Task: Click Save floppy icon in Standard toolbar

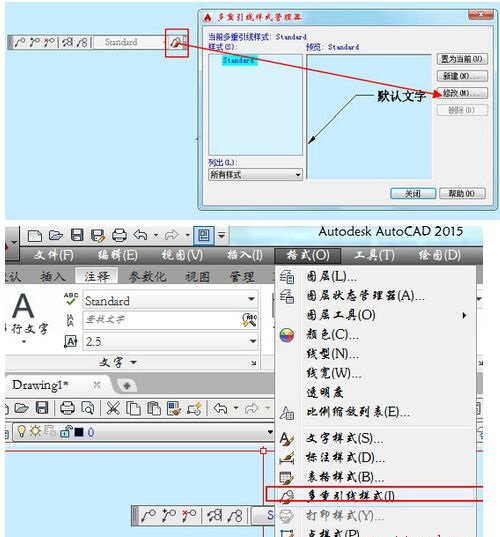Action: 42,408
